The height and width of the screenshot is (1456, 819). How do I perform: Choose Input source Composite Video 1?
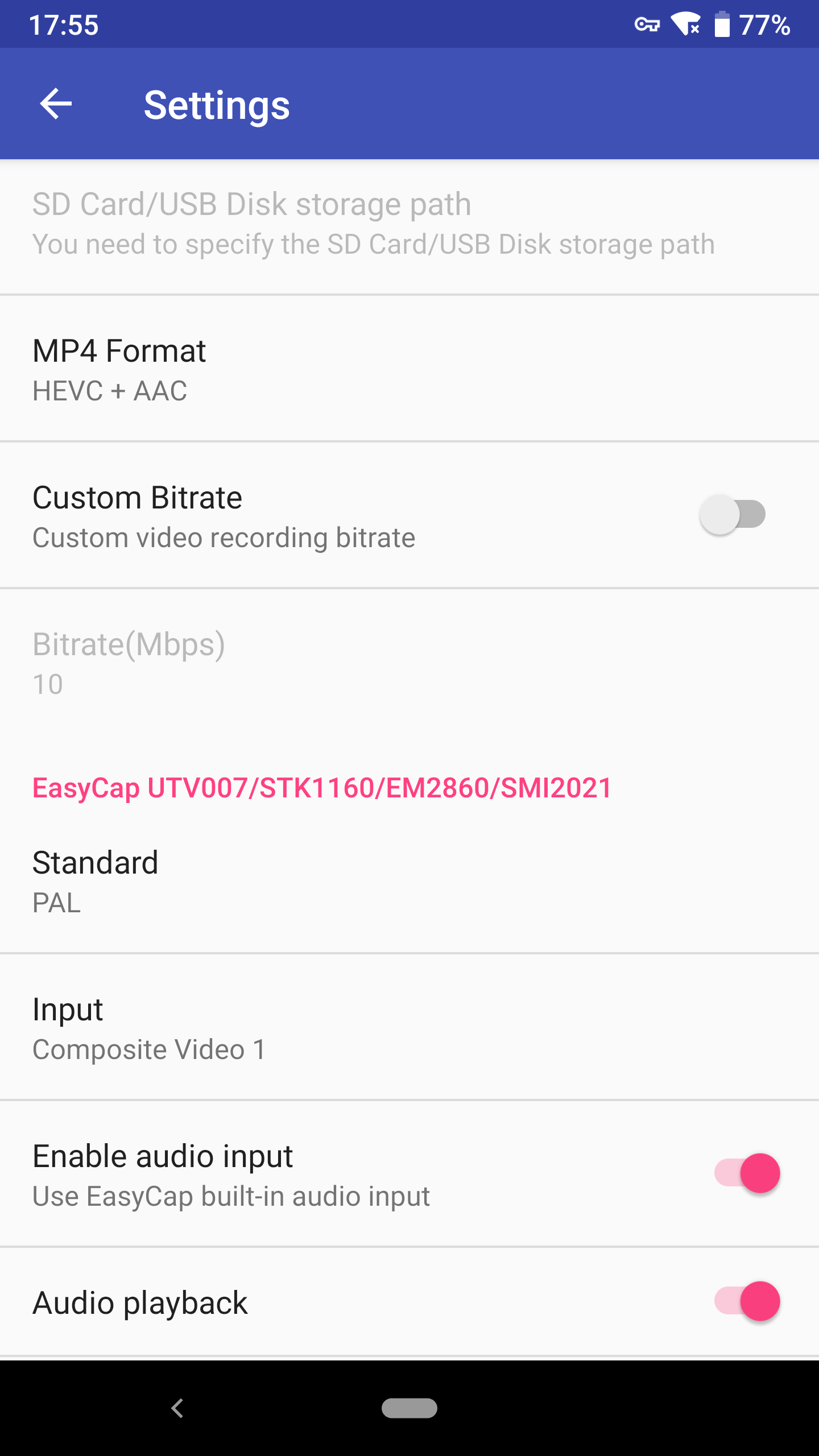(x=409, y=1027)
